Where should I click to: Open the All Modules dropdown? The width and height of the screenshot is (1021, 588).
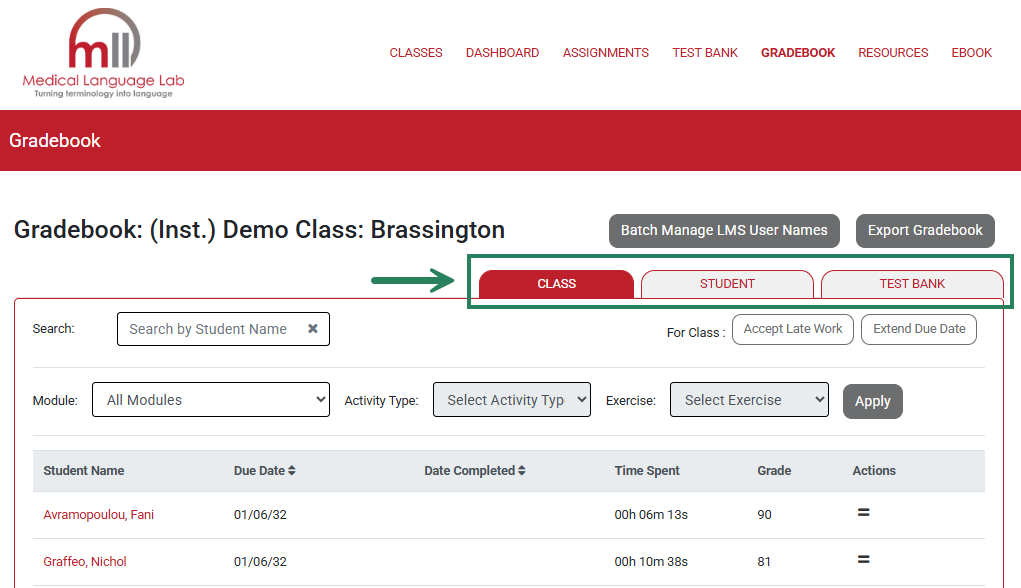(210, 399)
